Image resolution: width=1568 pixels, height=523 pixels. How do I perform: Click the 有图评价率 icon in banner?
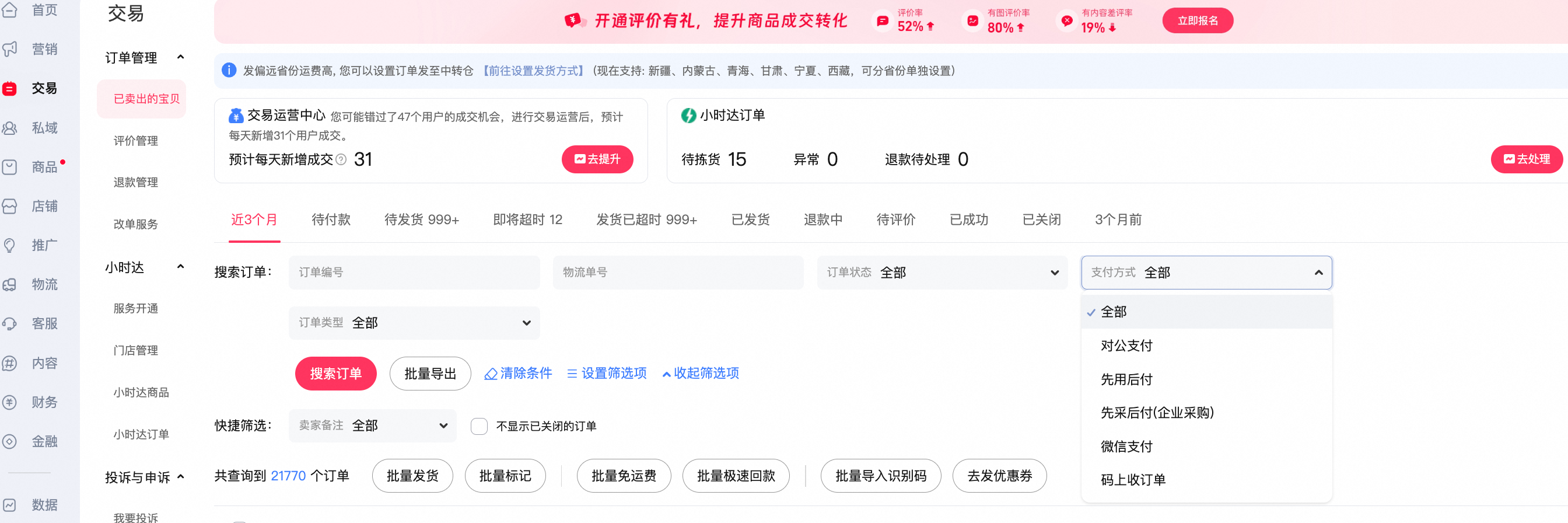click(972, 20)
